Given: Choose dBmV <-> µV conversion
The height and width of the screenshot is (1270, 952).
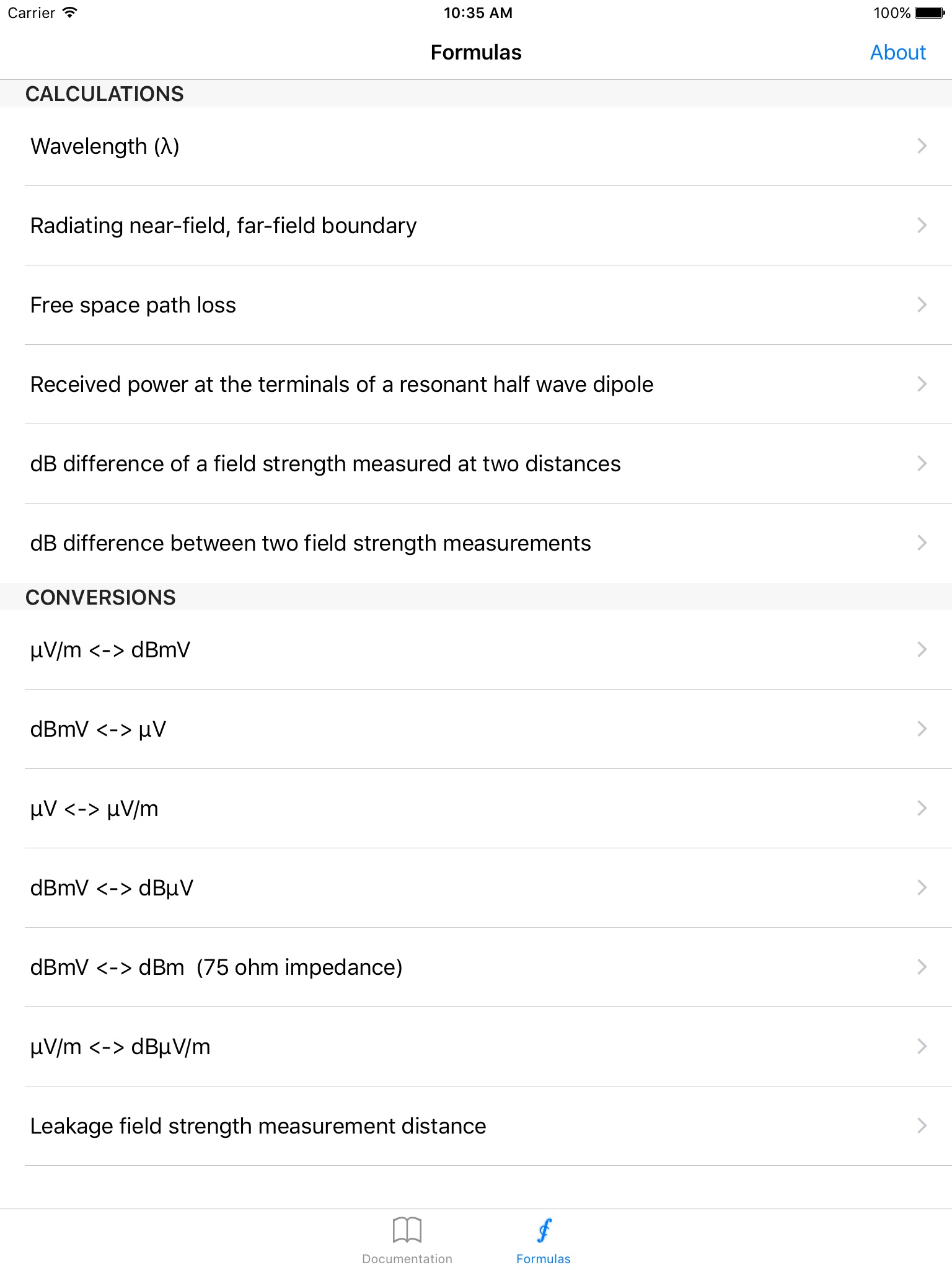Looking at the screenshot, I should click(x=98, y=729).
